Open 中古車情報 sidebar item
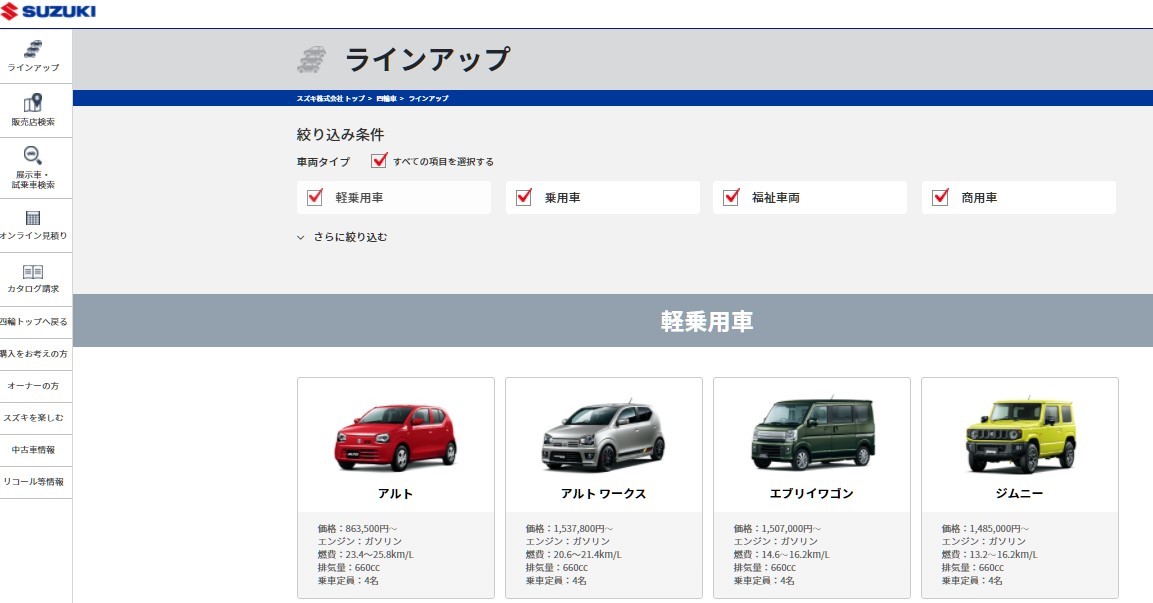 (x=34, y=450)
